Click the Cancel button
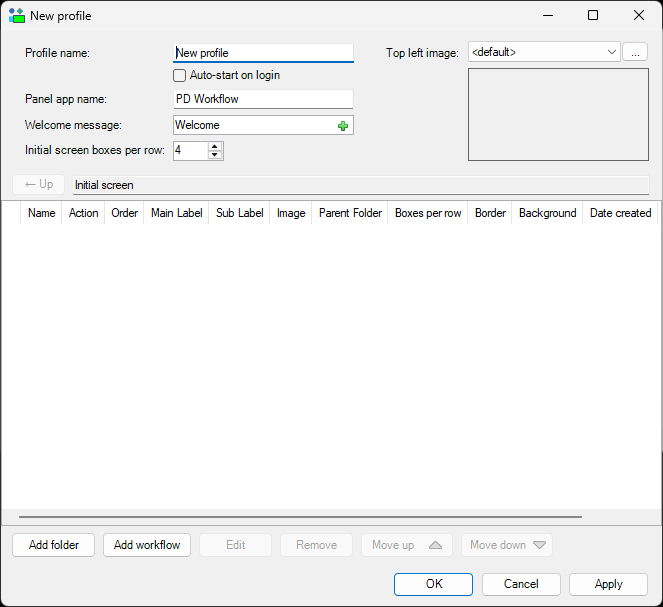 click(521, 584)
